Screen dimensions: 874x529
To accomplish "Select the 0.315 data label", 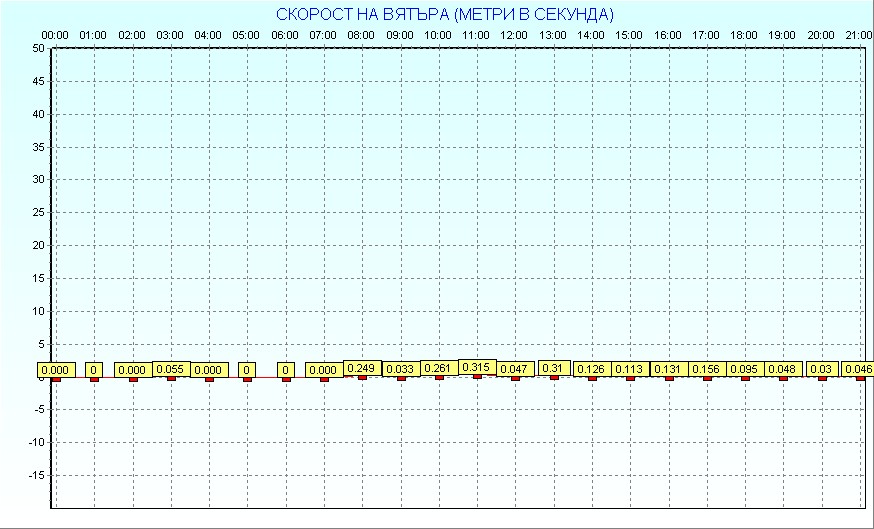I will point(477,367).
